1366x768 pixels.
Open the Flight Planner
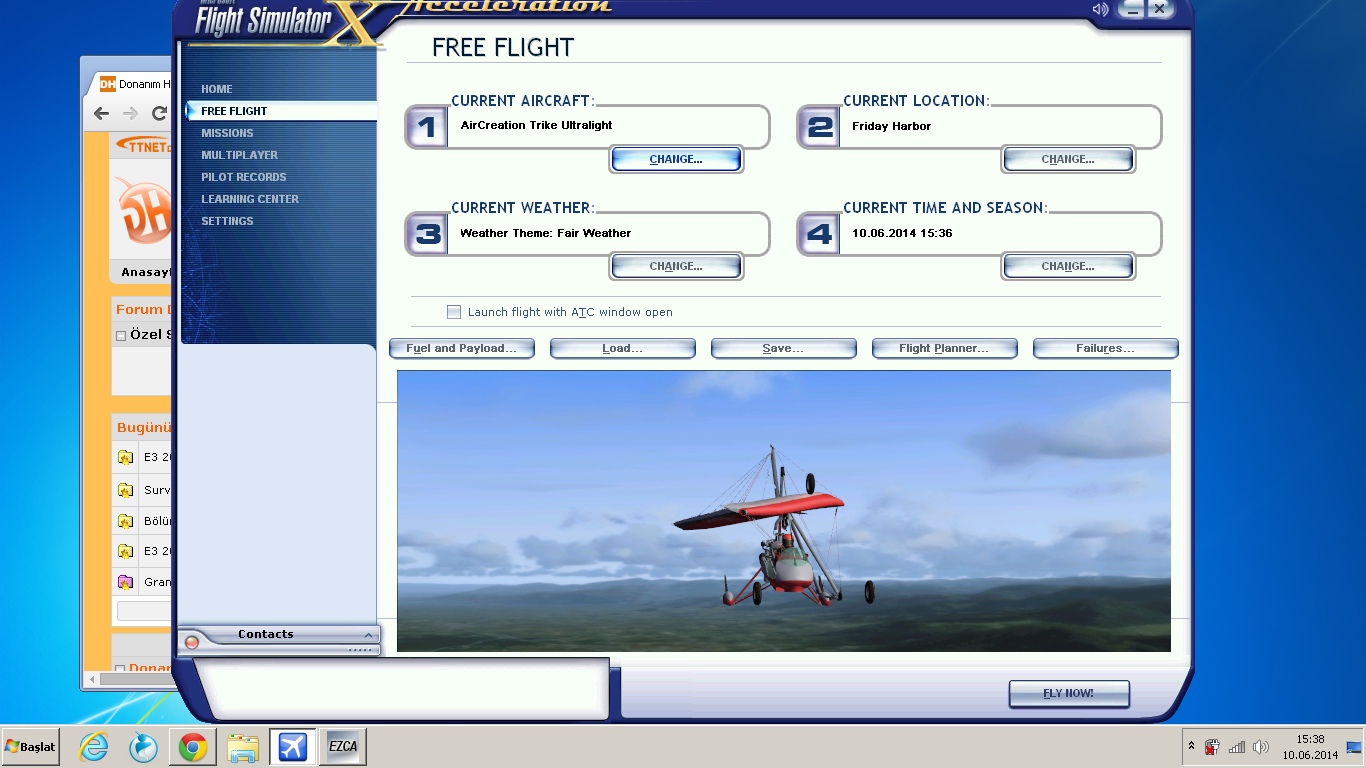pos(945,348)
